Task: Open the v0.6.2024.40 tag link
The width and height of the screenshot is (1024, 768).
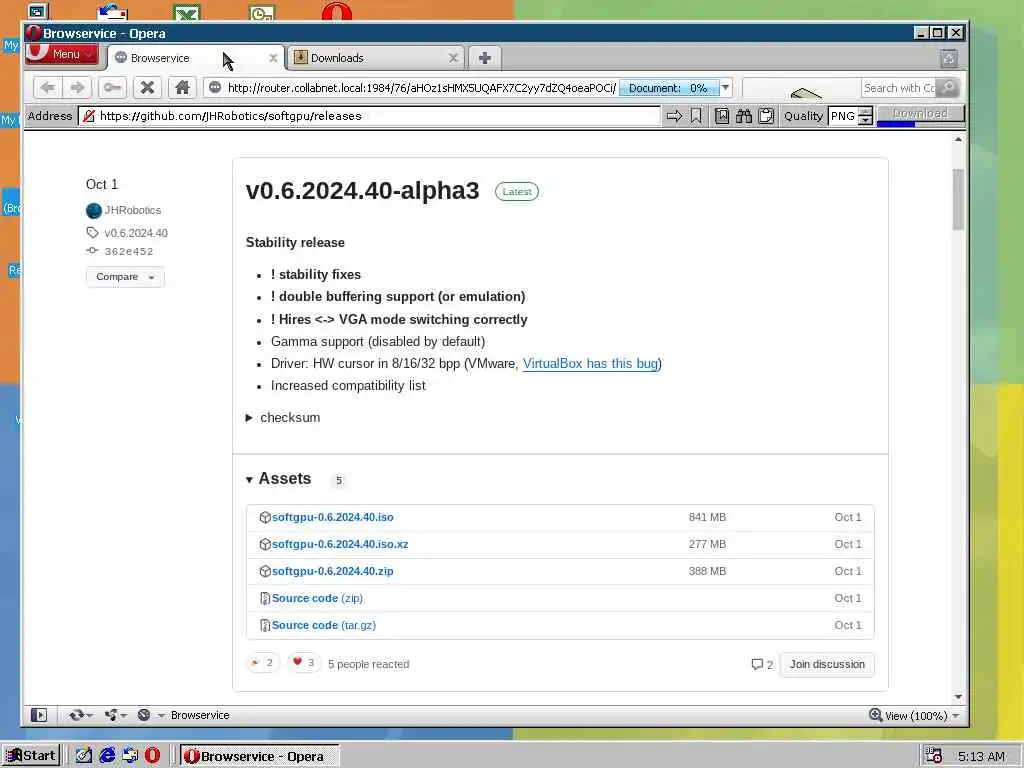Action: [x=136, y=233]
